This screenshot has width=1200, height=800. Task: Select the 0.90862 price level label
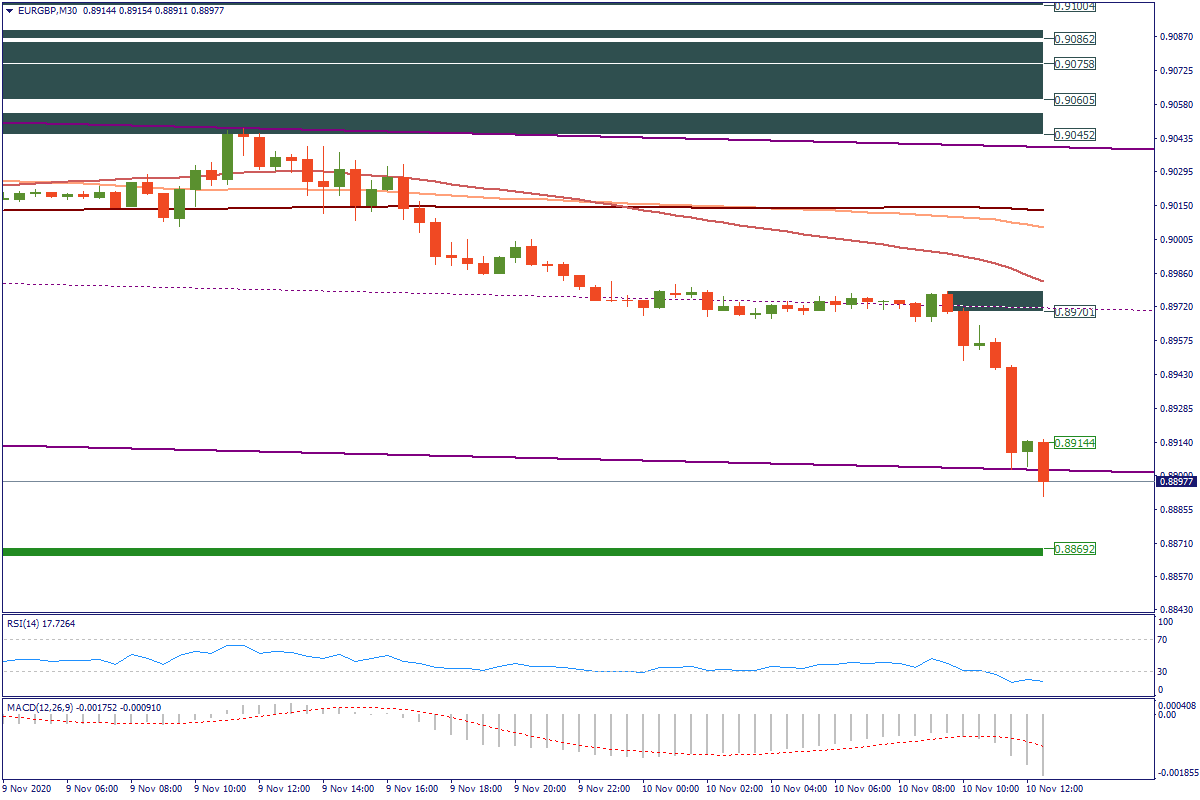1075,39
